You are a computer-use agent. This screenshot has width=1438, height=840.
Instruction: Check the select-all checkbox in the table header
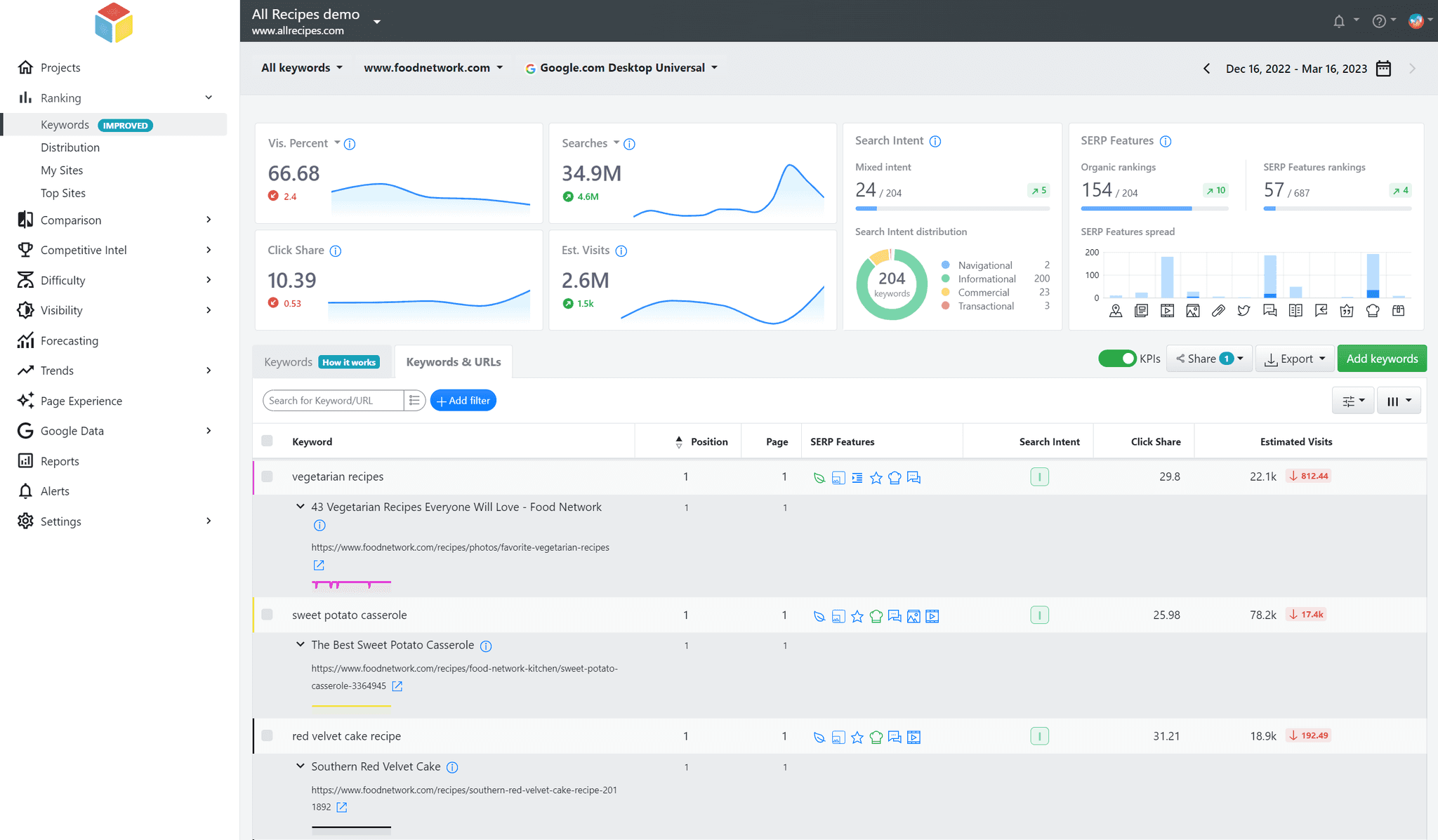tap(268, 441)
